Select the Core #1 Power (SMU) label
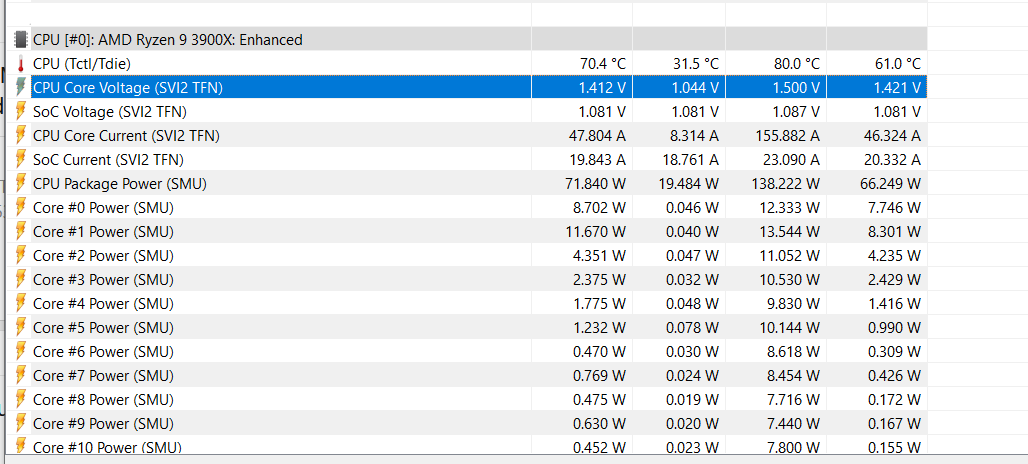The image size is (1028, 464). click(x=103, y=232)
